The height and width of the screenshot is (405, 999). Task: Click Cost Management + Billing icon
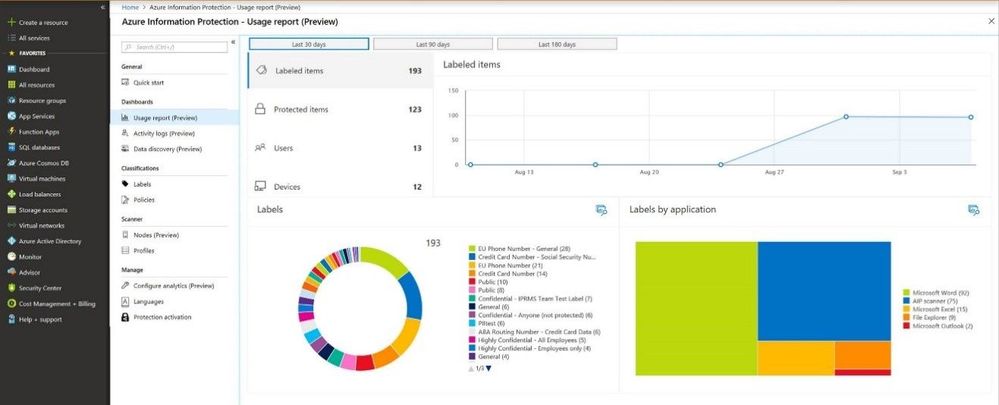[x=11, y=304]
